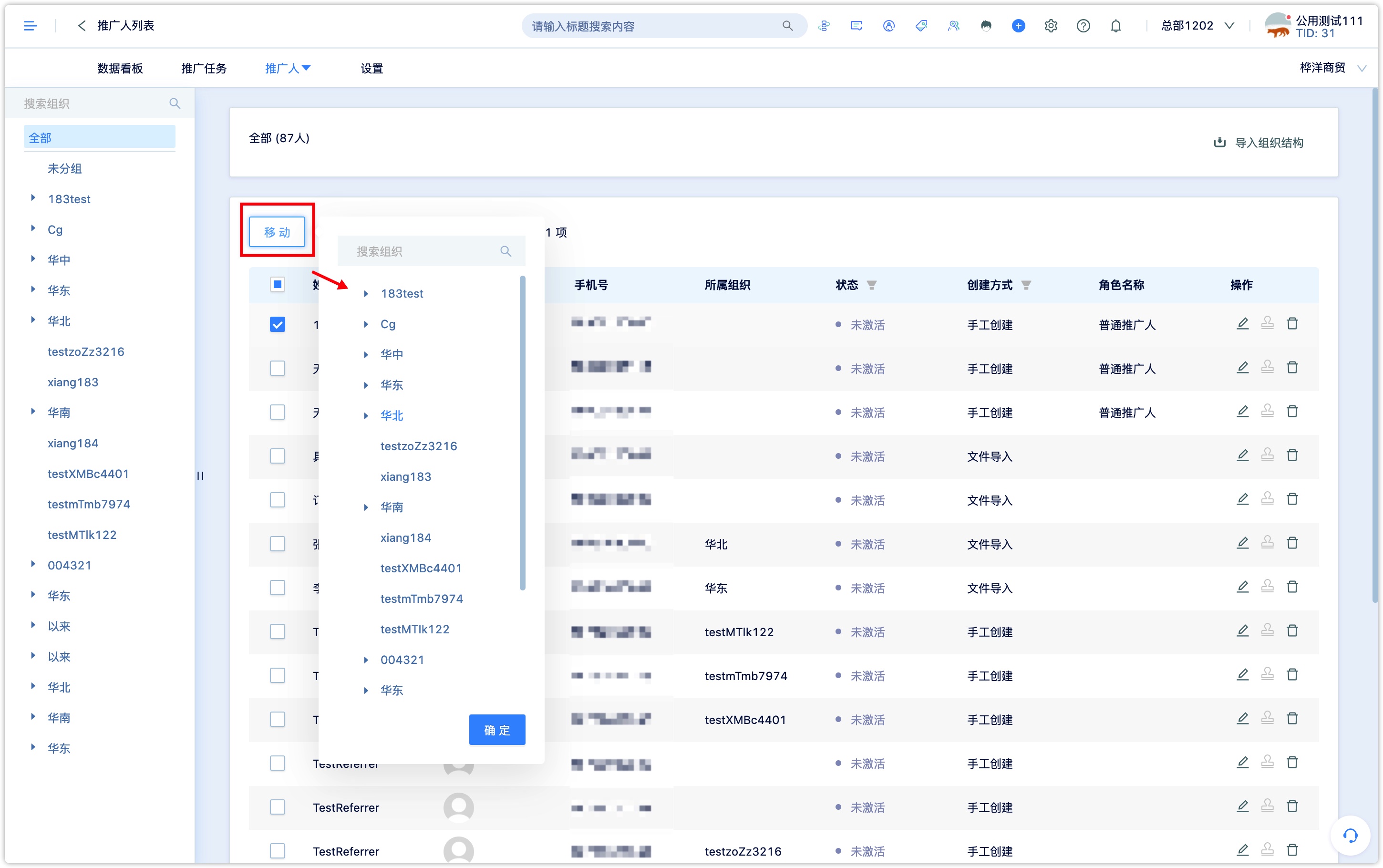Confirm move with 确定 button

(x=497, y=730)
